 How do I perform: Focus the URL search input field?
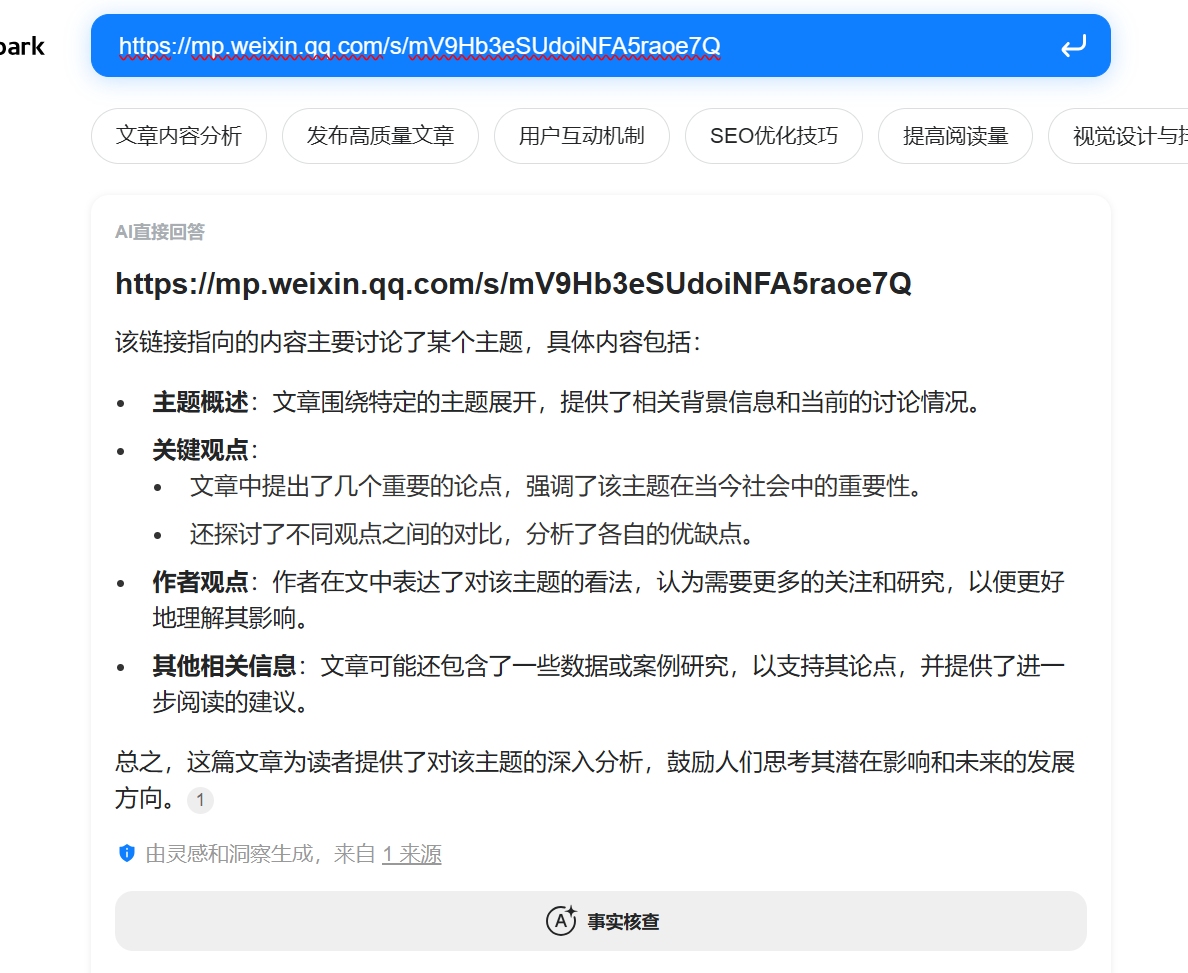click(576, 46)
